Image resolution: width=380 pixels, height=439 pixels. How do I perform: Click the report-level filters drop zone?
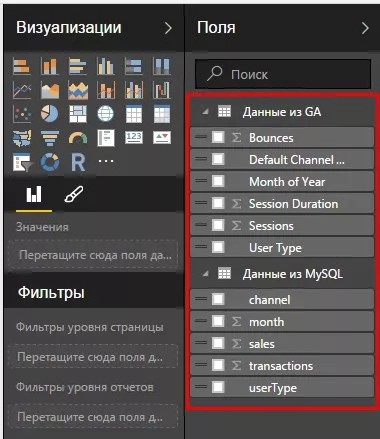(x=93, y=417)
